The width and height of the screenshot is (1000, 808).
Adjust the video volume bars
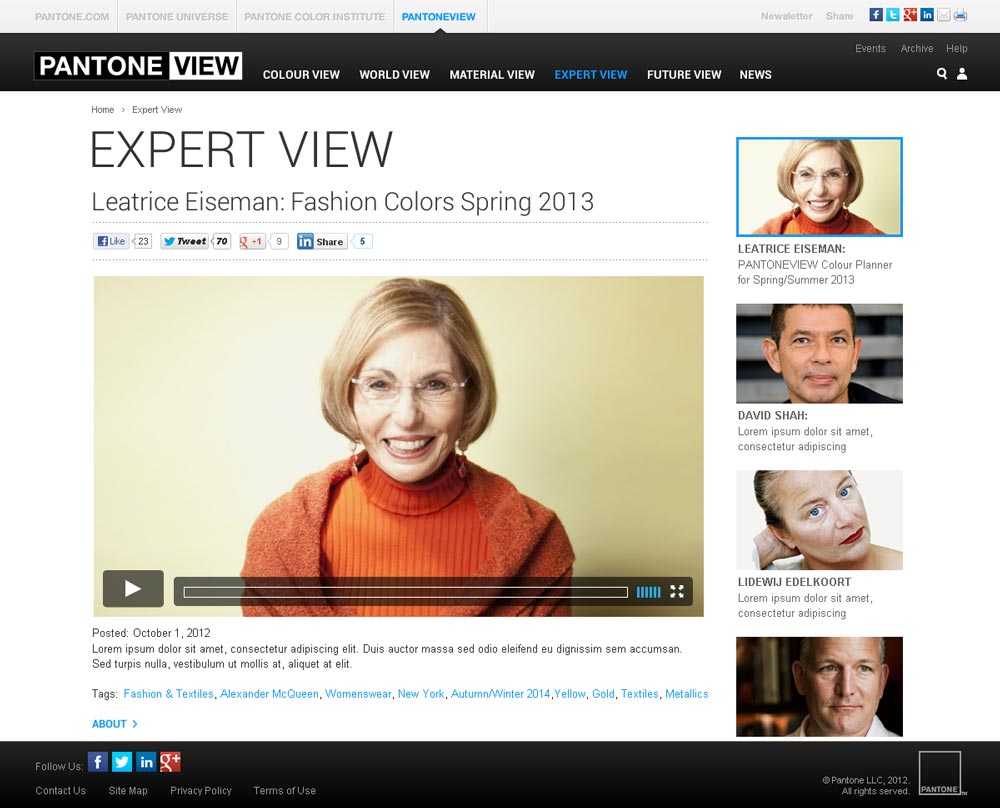pyautogui.click(x=649, y=592)
